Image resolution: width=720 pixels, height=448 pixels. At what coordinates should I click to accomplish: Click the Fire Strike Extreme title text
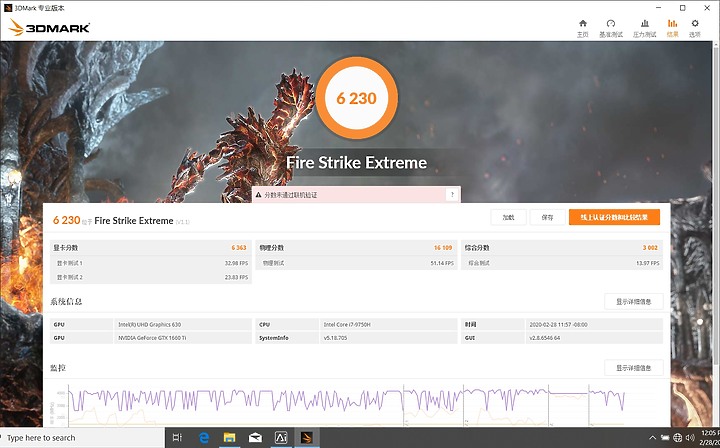[356, 162]
